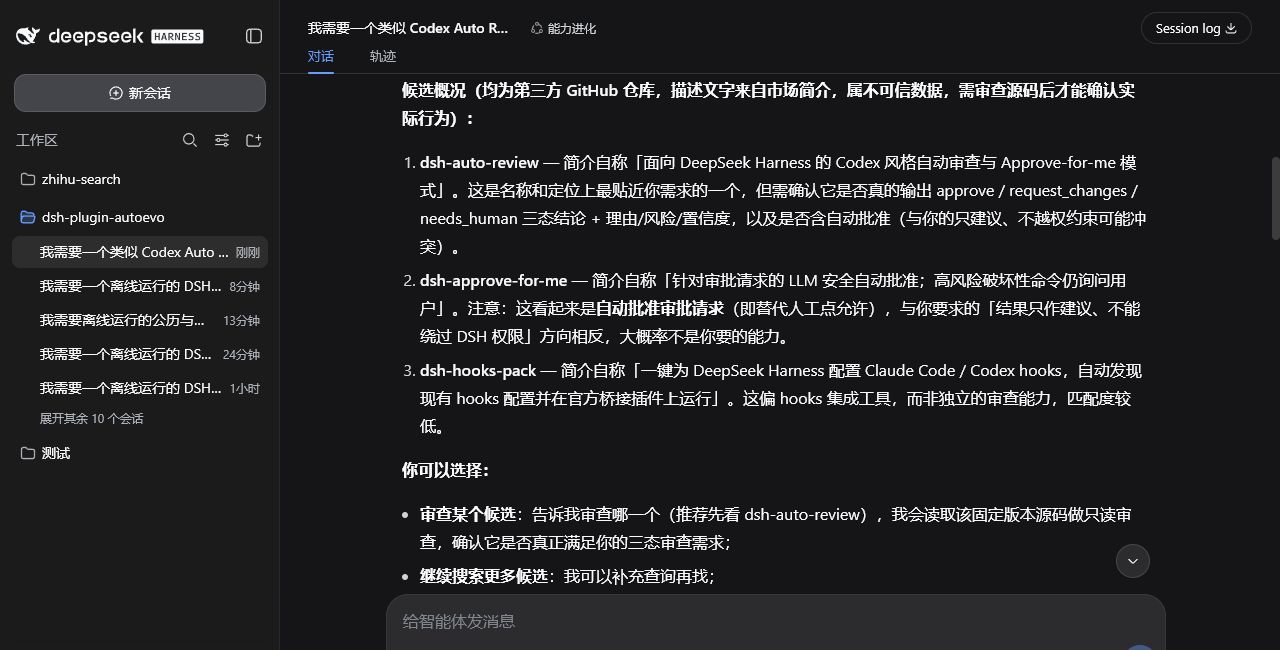This screenshot has height=650, width=1280.
Task: Click the 审查某个候选 option text
Action: click(x=467, y=514)
